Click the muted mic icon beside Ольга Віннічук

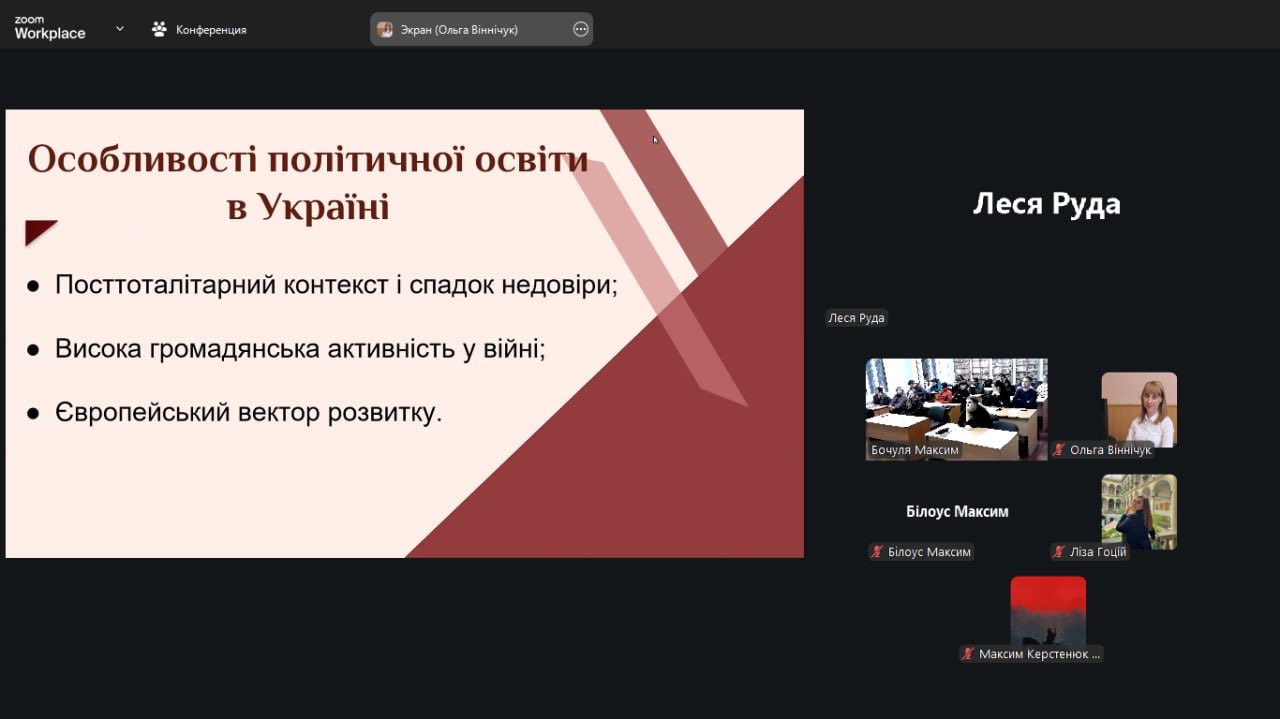(1059, 450)
